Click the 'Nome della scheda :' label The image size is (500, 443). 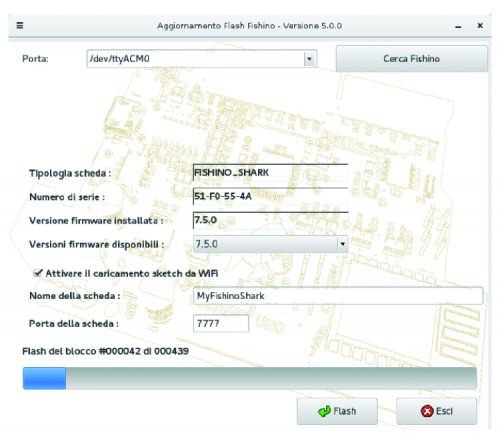click(75, 296)
